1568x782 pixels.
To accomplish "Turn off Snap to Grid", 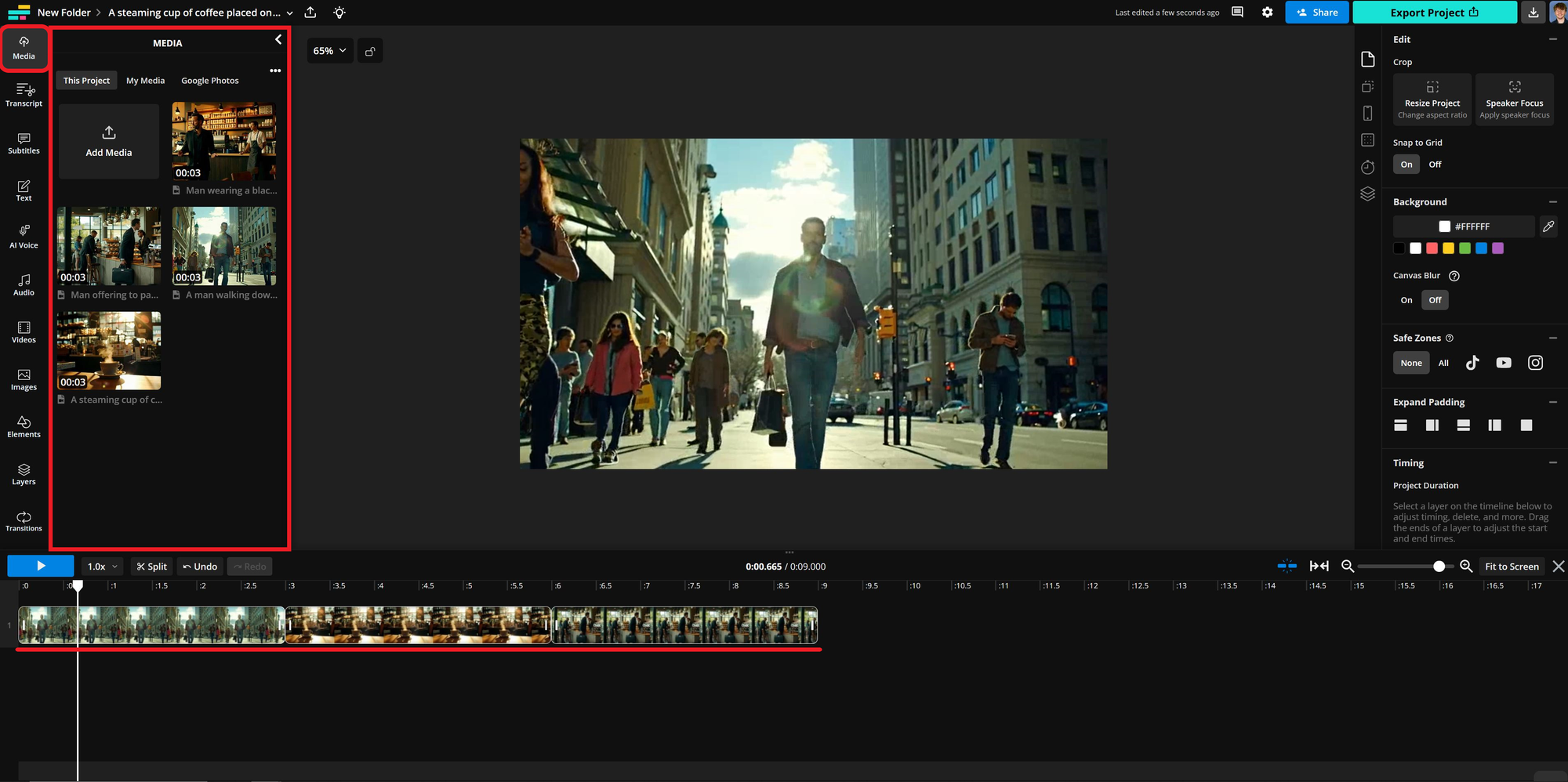I will (x=1436, y=164).
